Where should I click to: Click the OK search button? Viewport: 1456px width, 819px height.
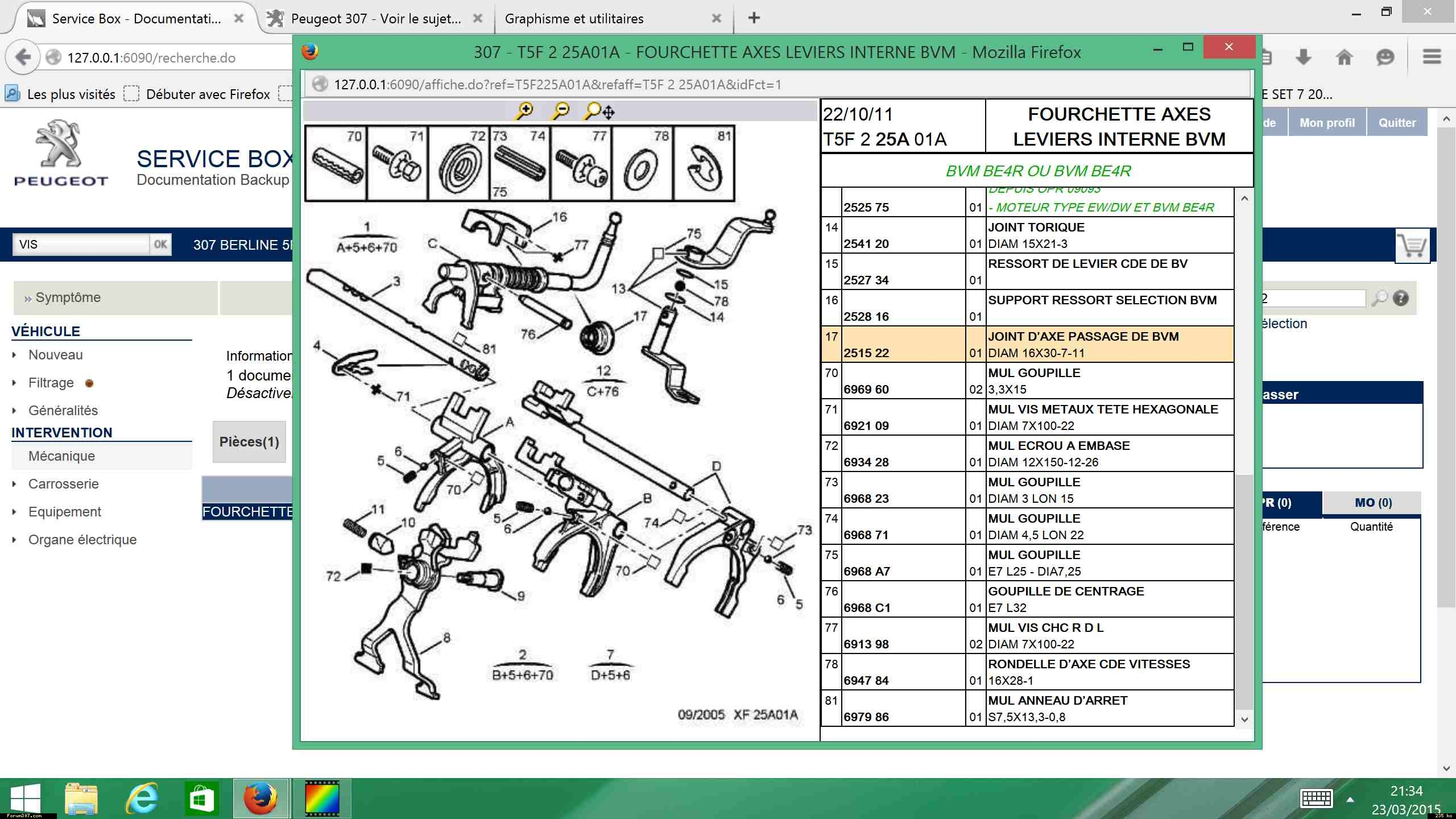[160, 245]
